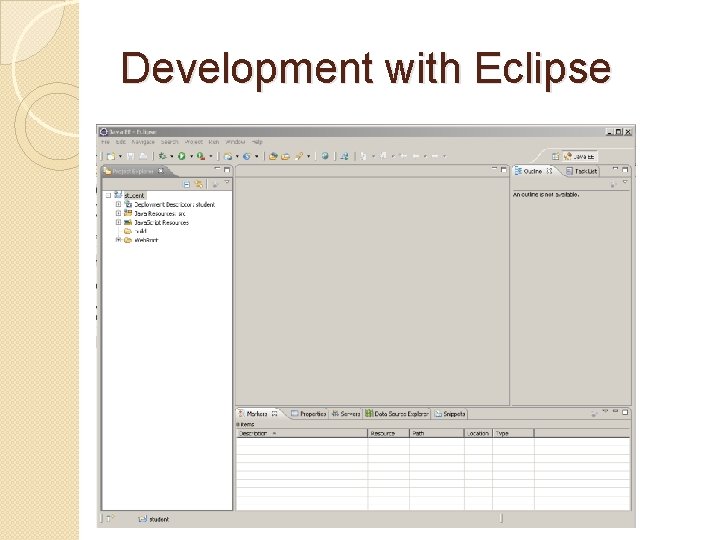
Task: Open External Tools dropdown arrow
Action: 211,156
